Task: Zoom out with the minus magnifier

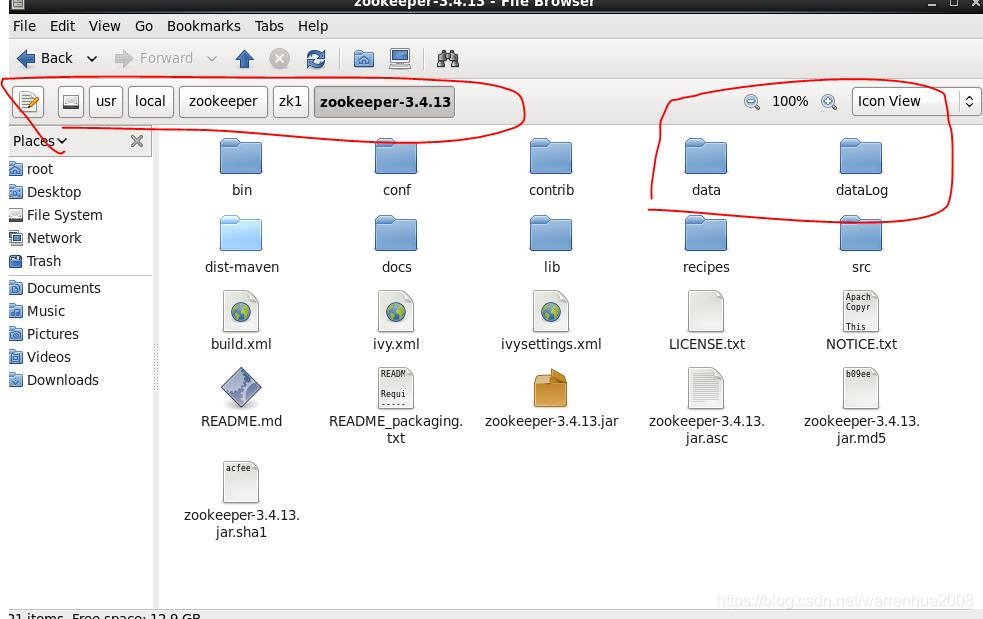Action: coord(752,102)
